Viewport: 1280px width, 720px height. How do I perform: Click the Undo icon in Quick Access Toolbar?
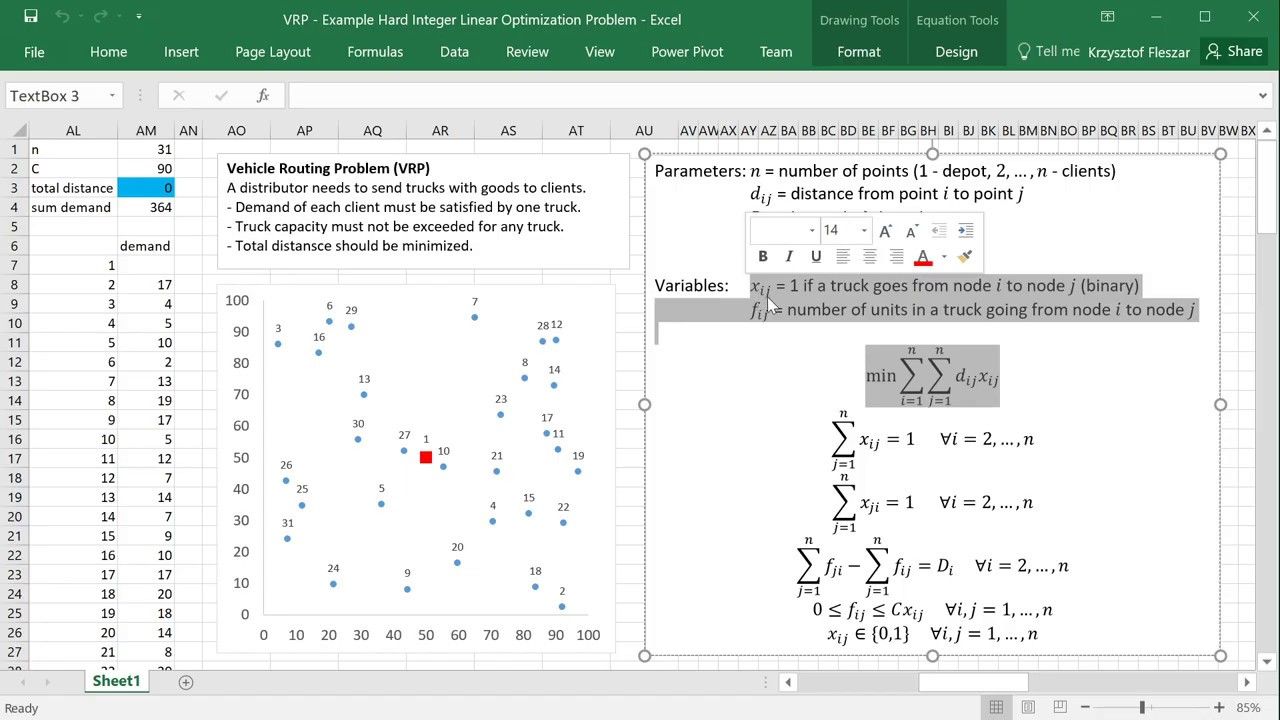tap(62, 17)
